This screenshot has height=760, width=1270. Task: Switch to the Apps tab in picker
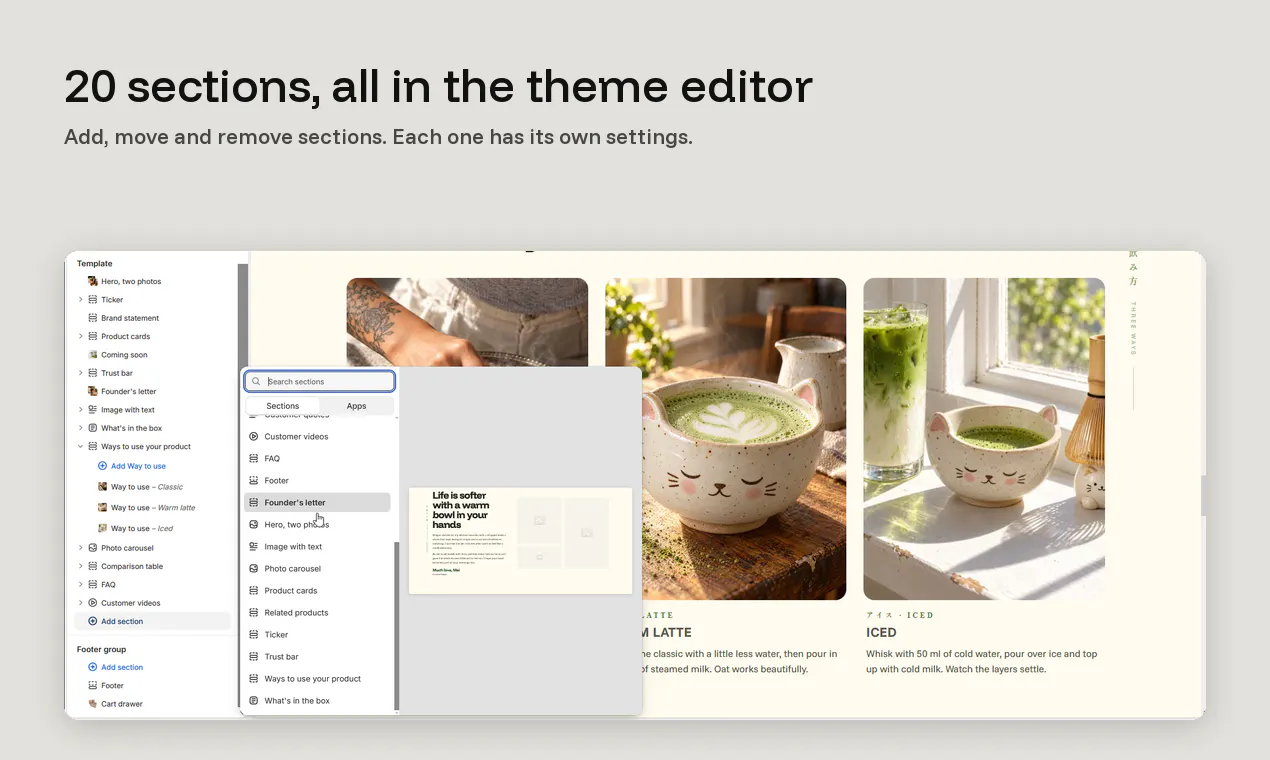pos(357,406)
